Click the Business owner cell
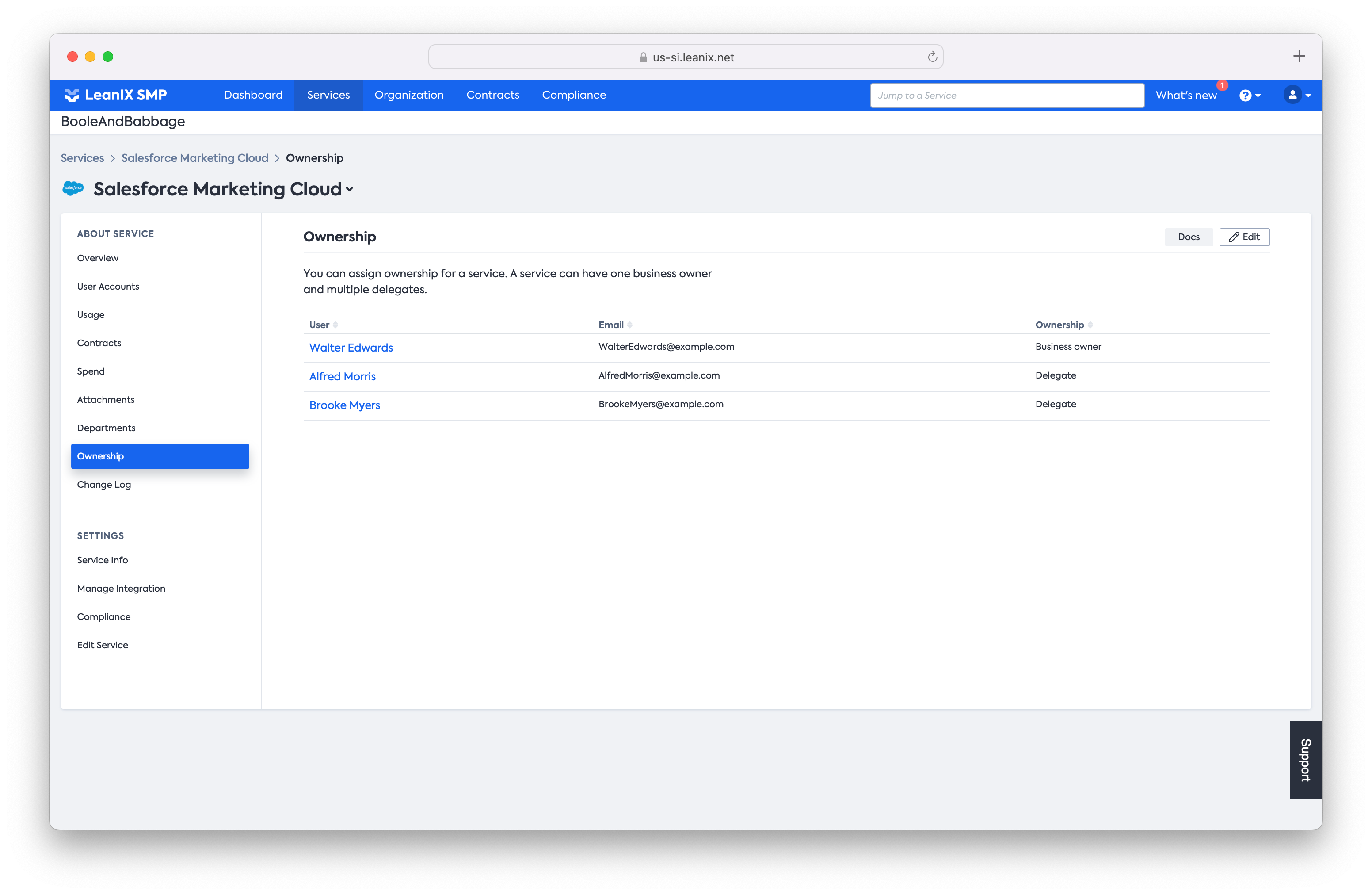Viewport: 1372px width, 895px height. click(x=1067, y=347)
